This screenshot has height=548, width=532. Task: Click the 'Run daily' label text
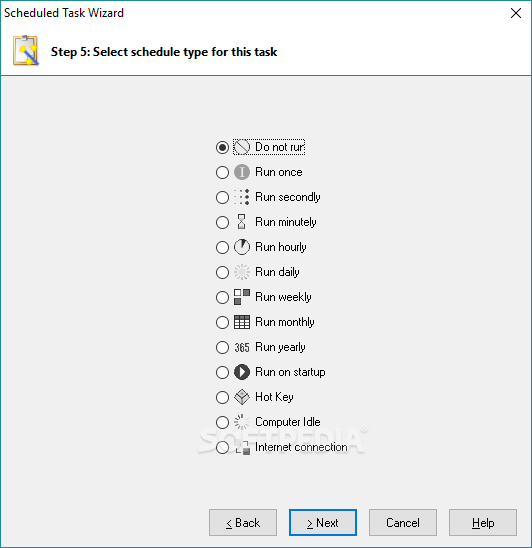coord(277,272)
